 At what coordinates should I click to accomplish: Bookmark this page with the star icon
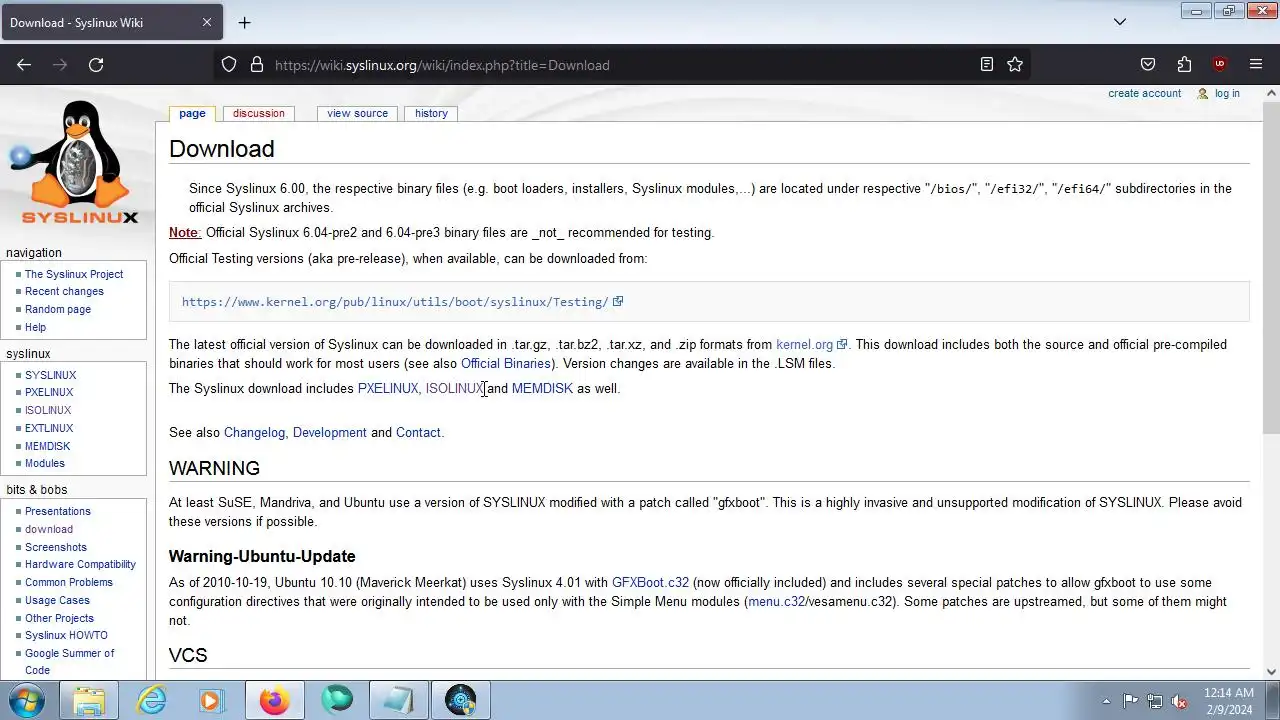pyautogui.click(x=1015, y=65)
